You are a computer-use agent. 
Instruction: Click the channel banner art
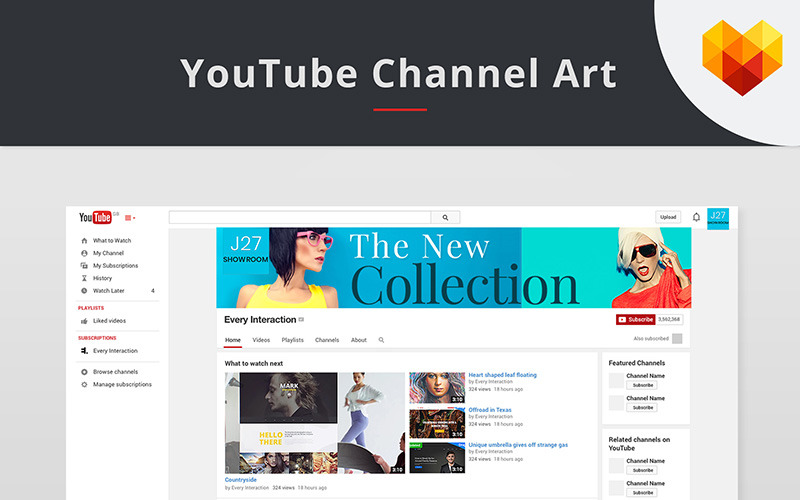454,268
